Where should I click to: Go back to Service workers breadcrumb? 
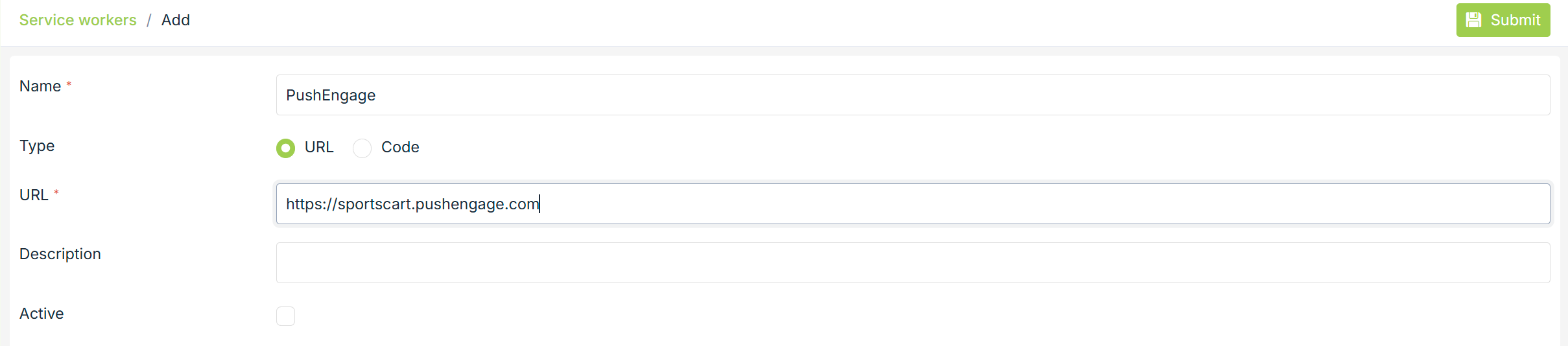click(78, 20)
